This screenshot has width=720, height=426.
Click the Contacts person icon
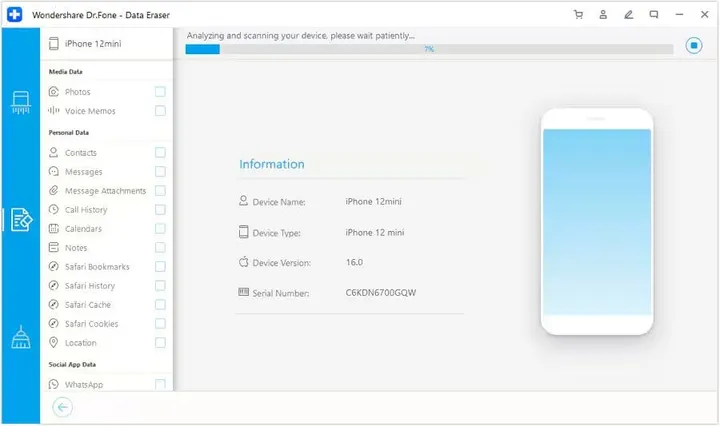[54, 152]
